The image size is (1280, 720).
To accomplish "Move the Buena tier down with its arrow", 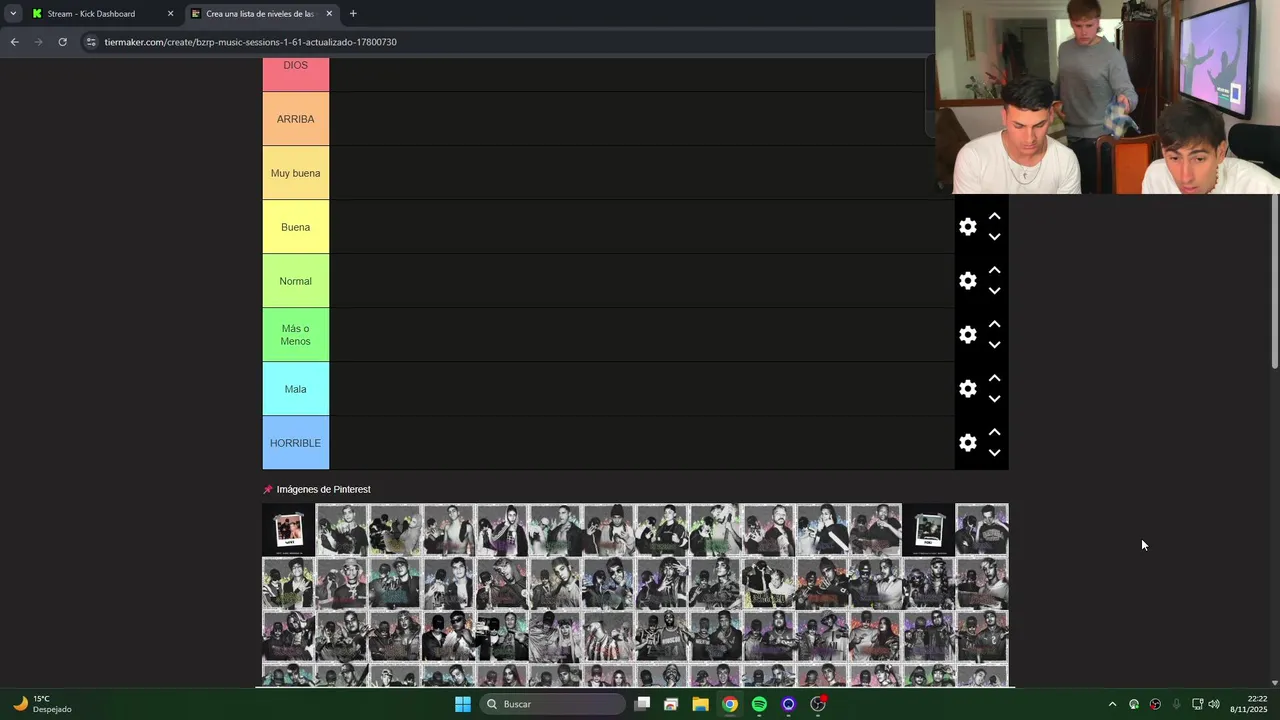I will coord(995,238).
